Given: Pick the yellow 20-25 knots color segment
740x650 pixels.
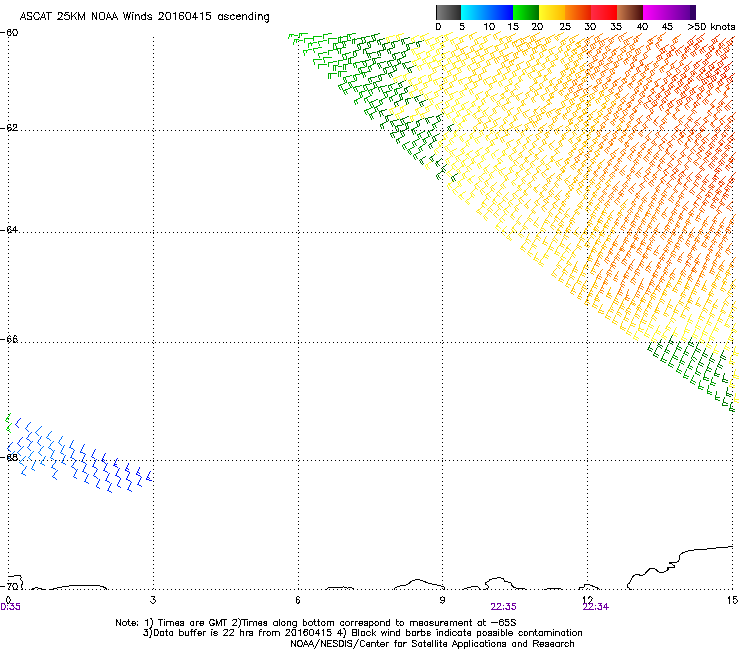Looking at the screenshot, I should click(552, 12).
